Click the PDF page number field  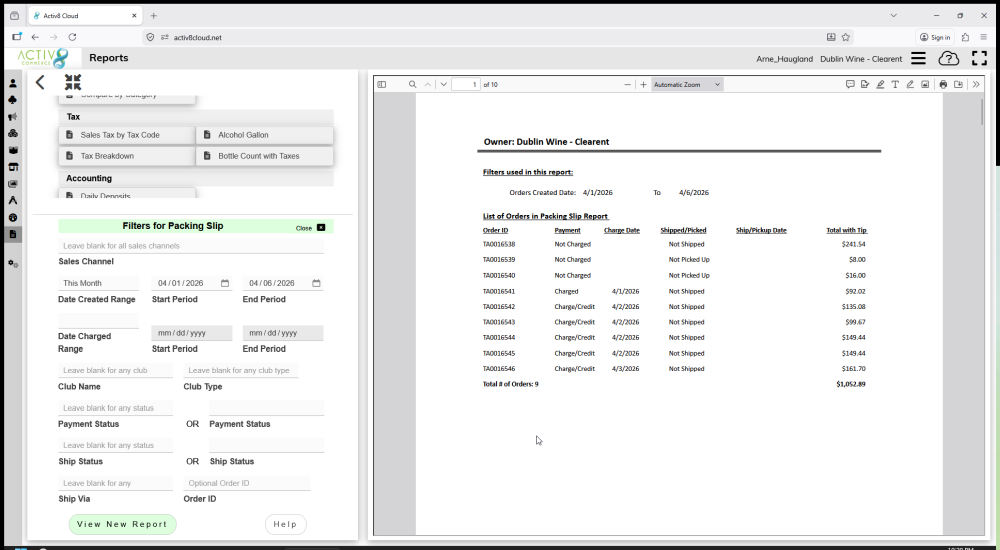(x=466, y=84)
